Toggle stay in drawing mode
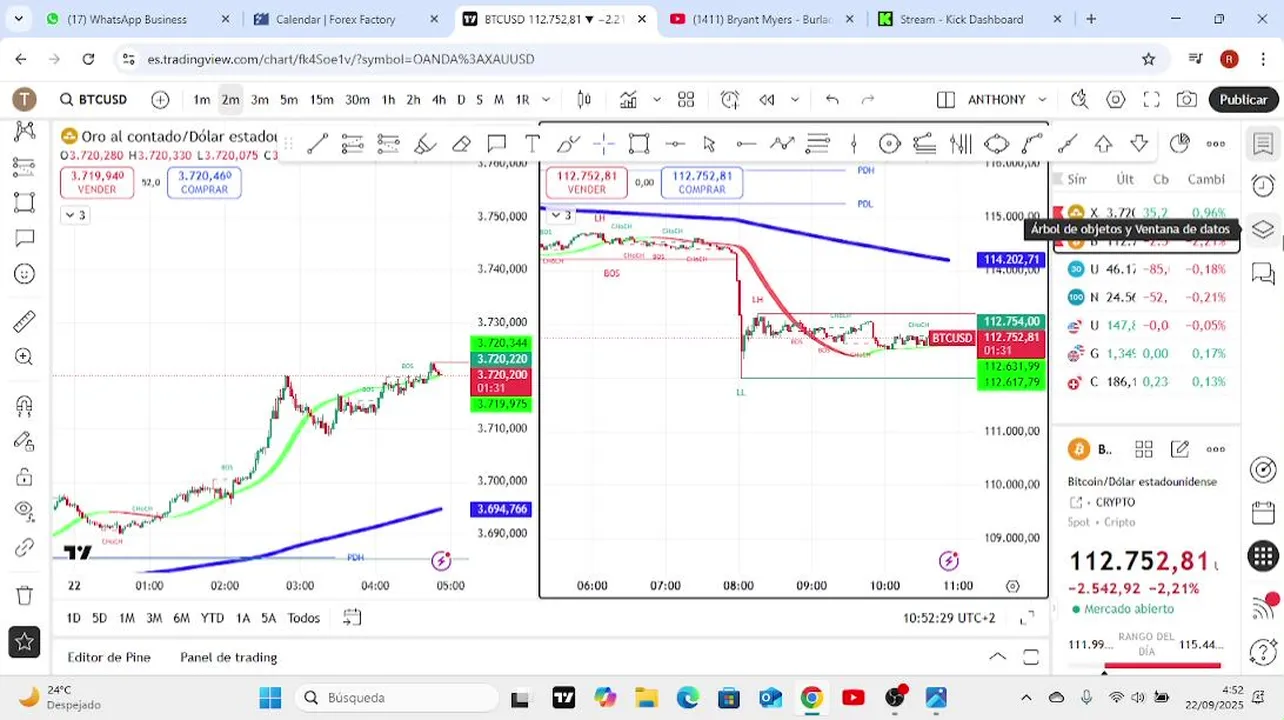The image size is (1284, 720). 25,441
